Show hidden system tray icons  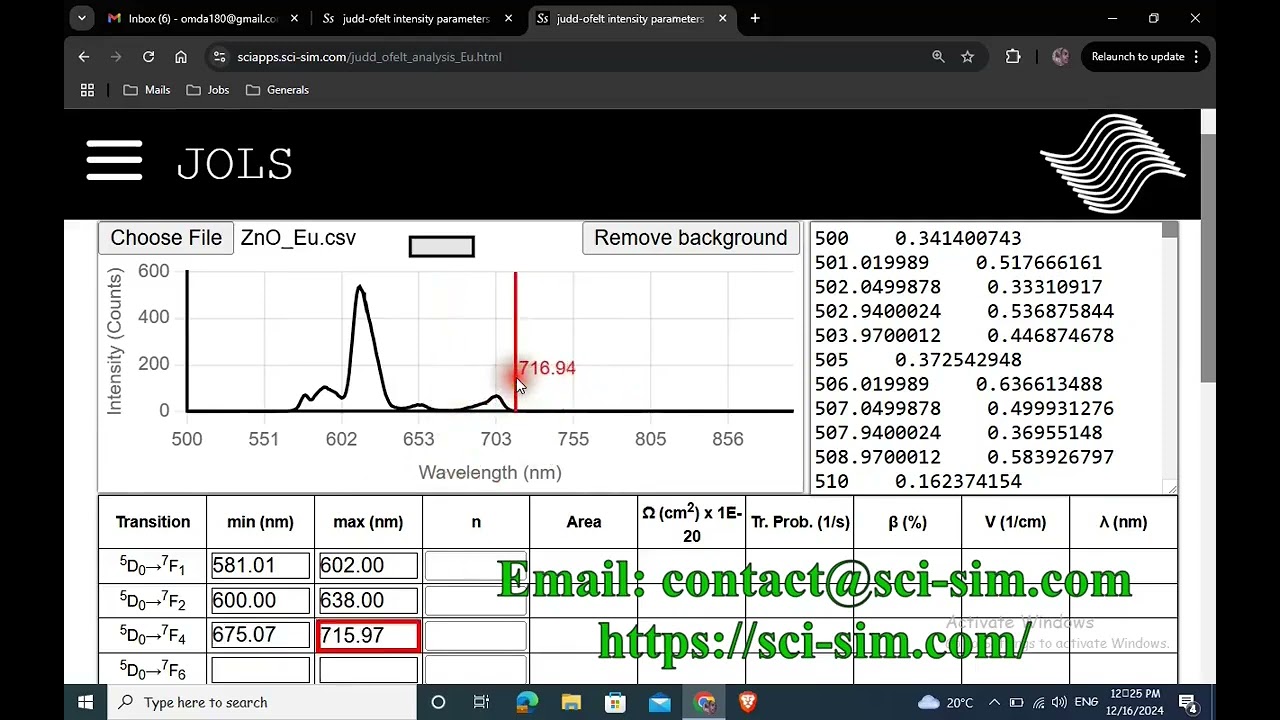(x=994, y=702)
